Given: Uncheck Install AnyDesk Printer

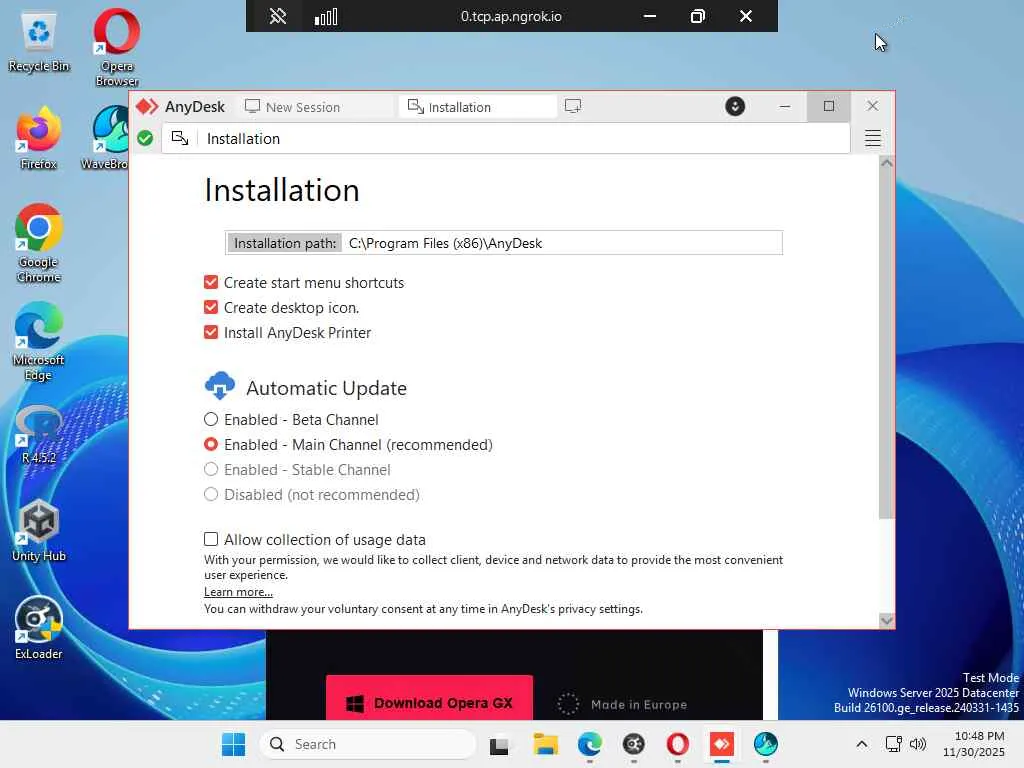Looking at the screenshot, I should (210, 332).
